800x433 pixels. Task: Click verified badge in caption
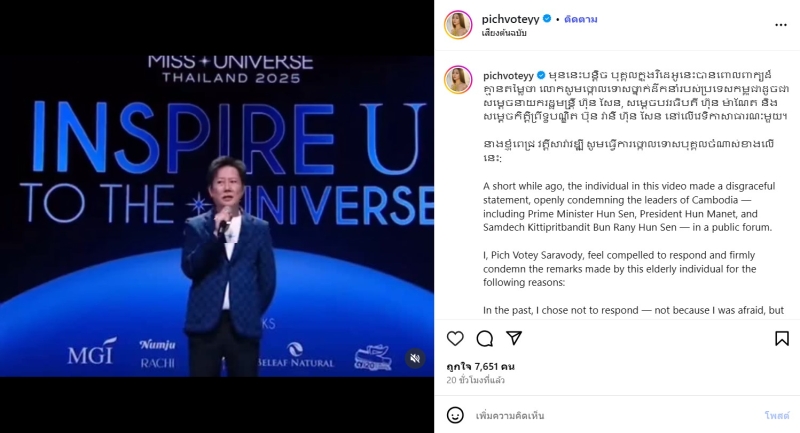541,75
